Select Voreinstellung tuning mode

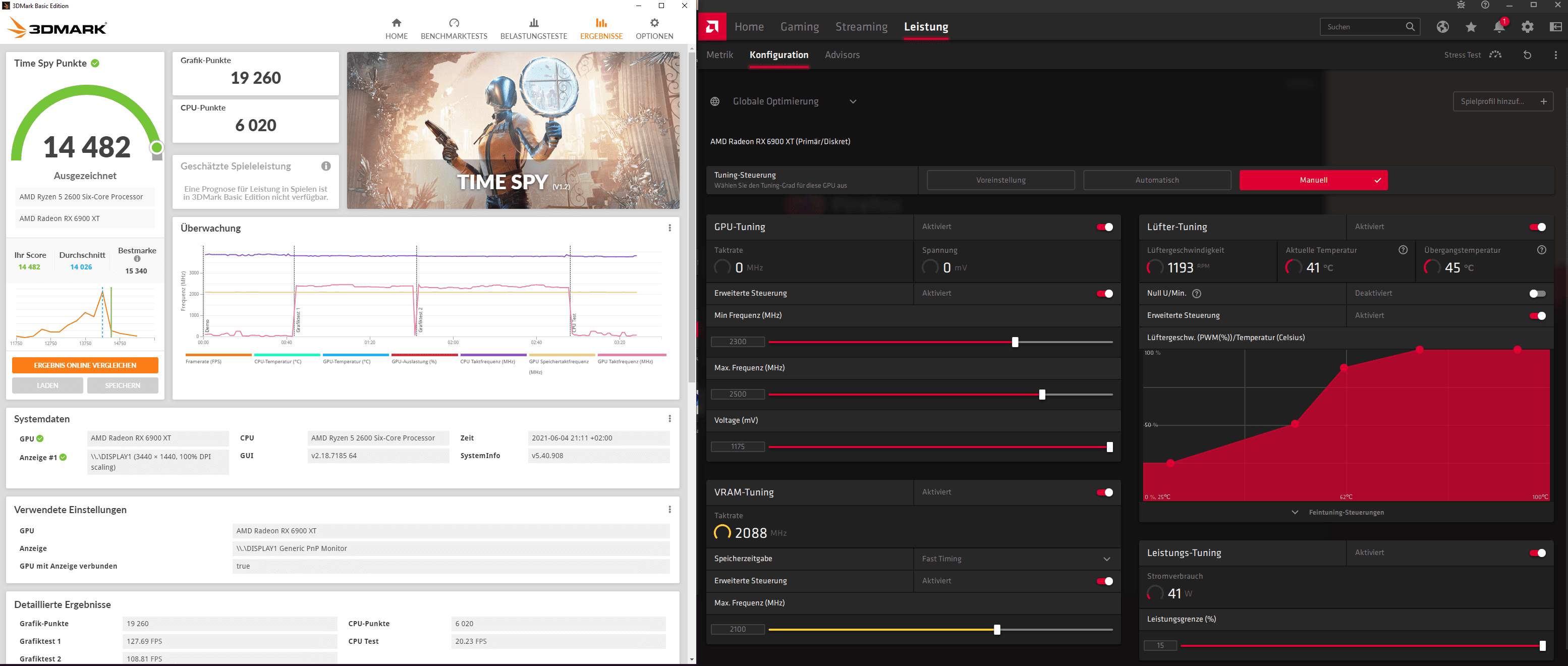[x=1001, y=180]
